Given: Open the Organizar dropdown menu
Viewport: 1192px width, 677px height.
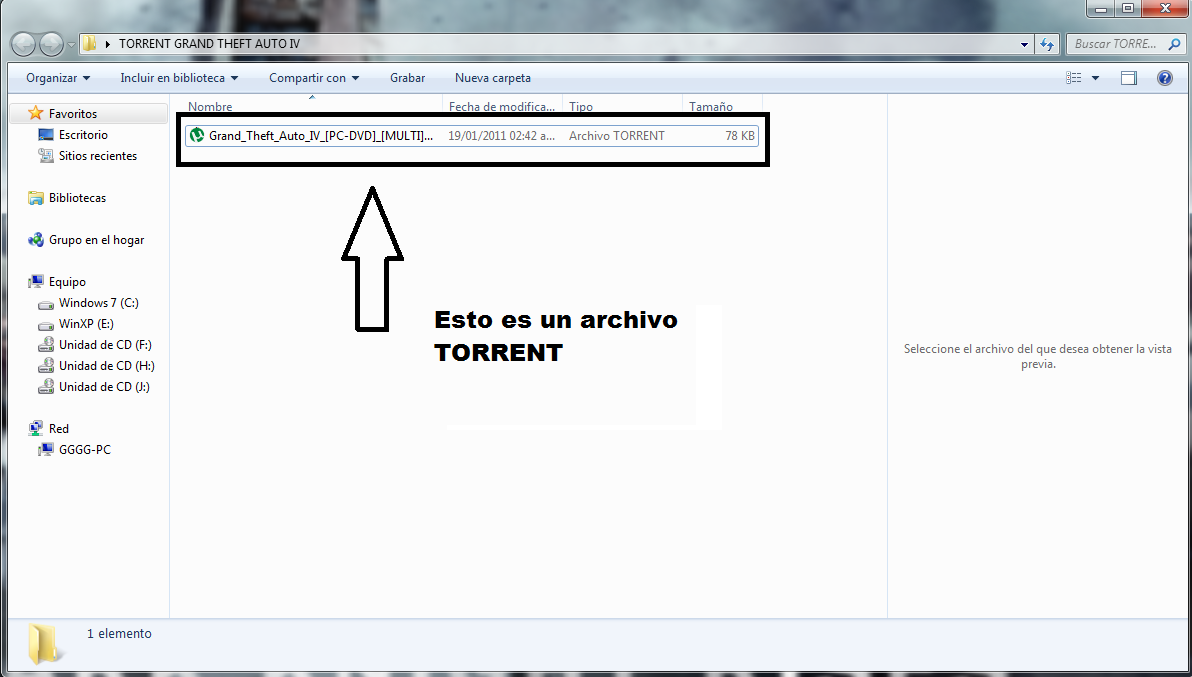Looking at the screenshot, I should coord(56,77).
